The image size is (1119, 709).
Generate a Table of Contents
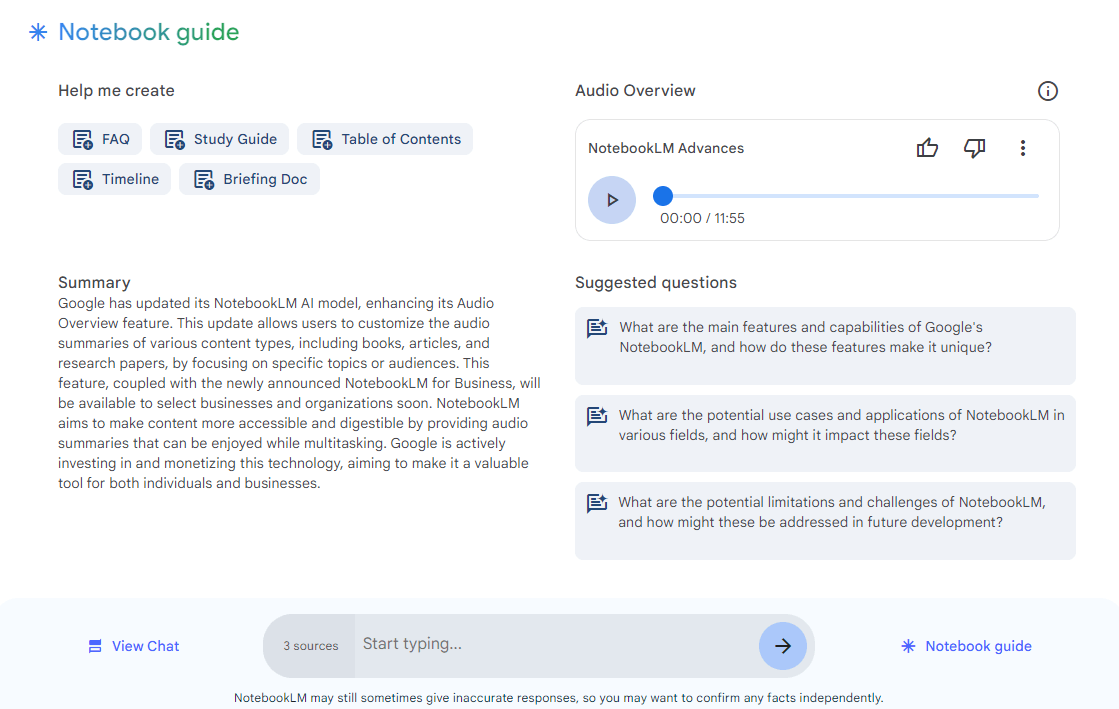coord(385,139)
